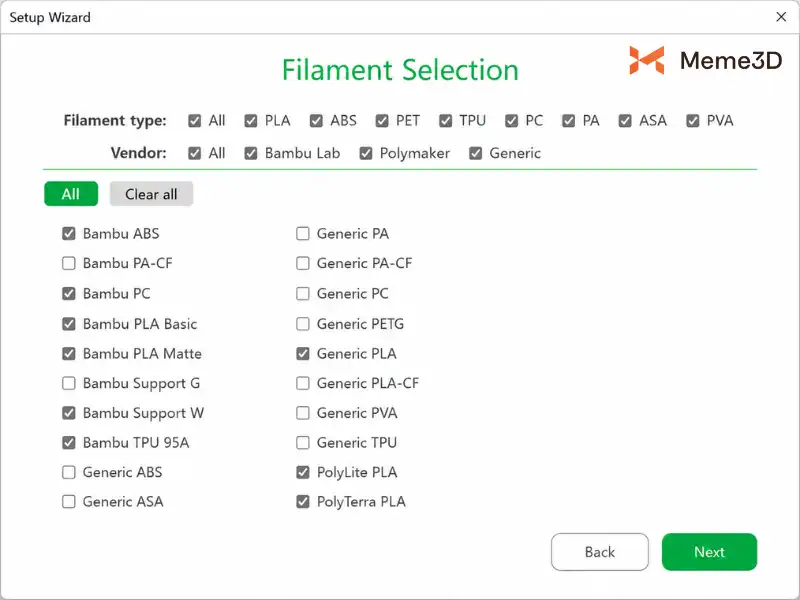Click the Setup Wizard title text
Image resolution: width=800 pixels, height=600 pixels.
[50, 17]
